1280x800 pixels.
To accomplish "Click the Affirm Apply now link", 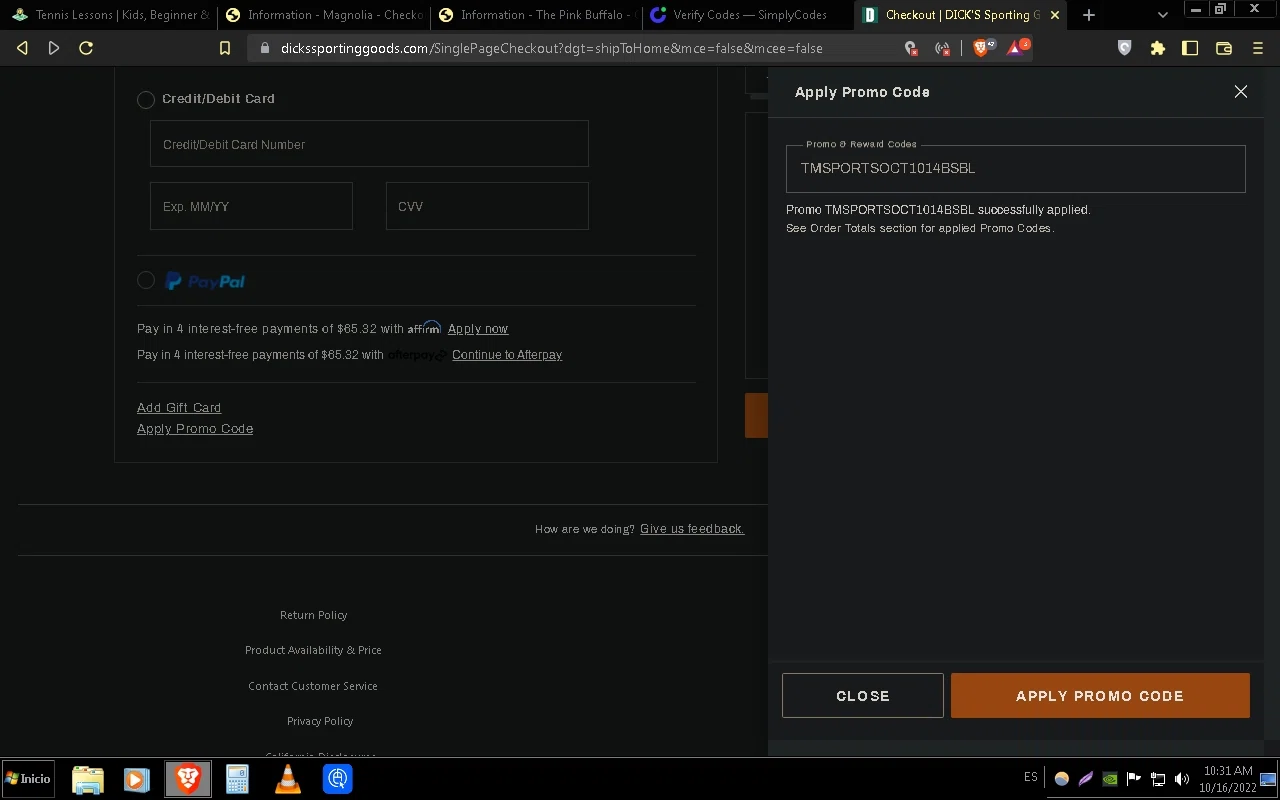I will tap(478, 329).
